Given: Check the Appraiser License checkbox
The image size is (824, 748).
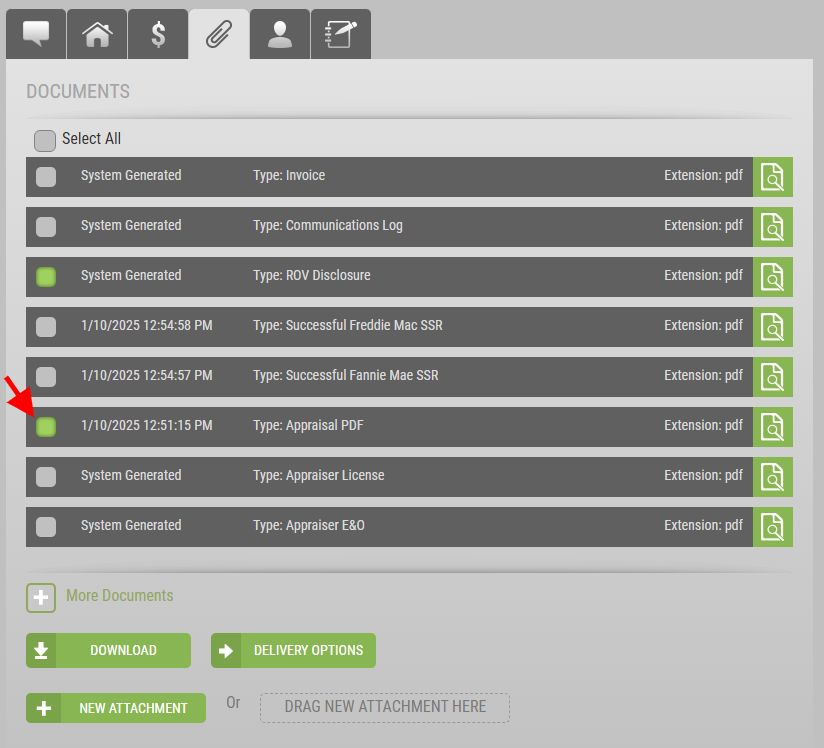Looking at the screenshot, I should point(46,476).
